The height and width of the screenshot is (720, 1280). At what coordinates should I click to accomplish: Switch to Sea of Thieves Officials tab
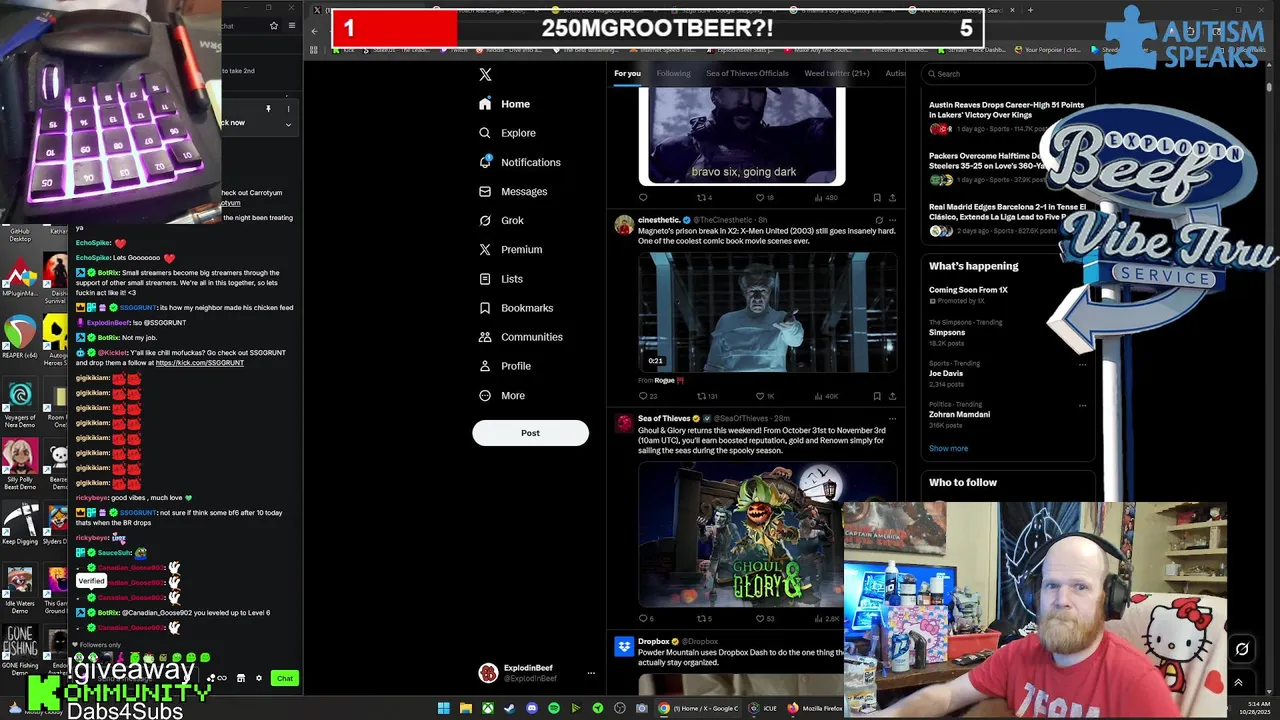(x=747, y=73)
